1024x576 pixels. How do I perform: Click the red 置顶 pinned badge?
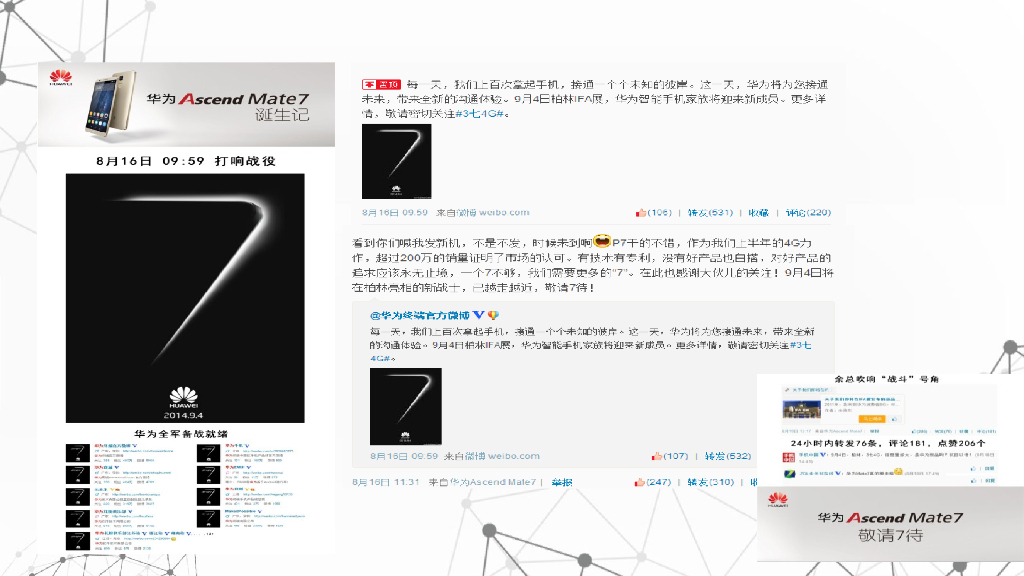(x=381, y=84)
